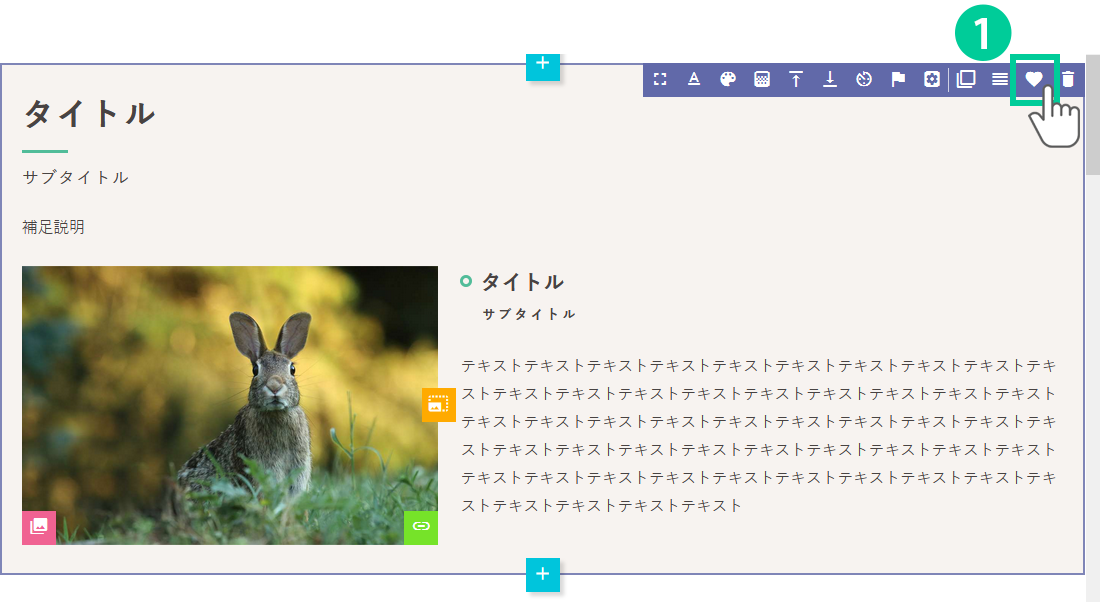The image size is (1100, 602).
Task: Click the animation timer dial icon
Action: click(865, 80)
